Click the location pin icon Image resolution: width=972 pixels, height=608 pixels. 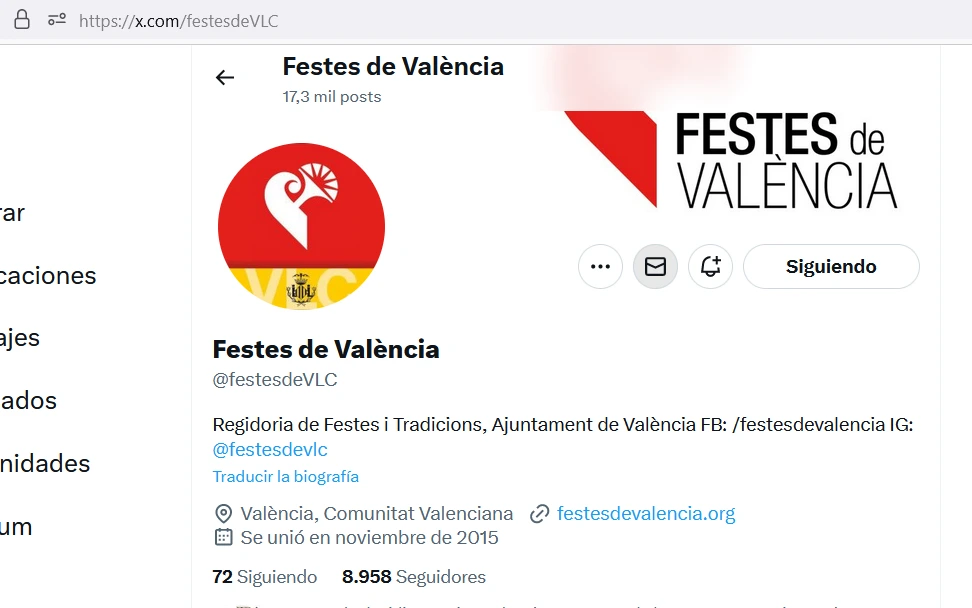coord(223,514)
